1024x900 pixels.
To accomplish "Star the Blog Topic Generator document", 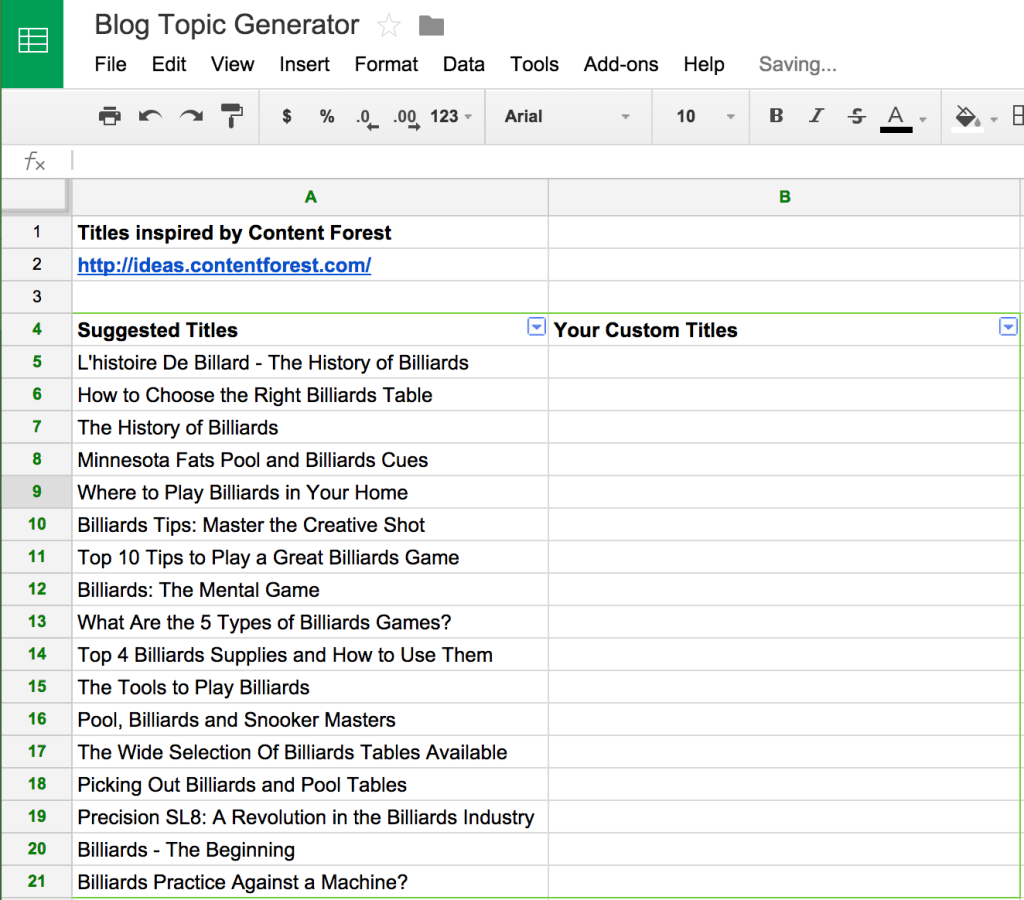I will [389, 26].
